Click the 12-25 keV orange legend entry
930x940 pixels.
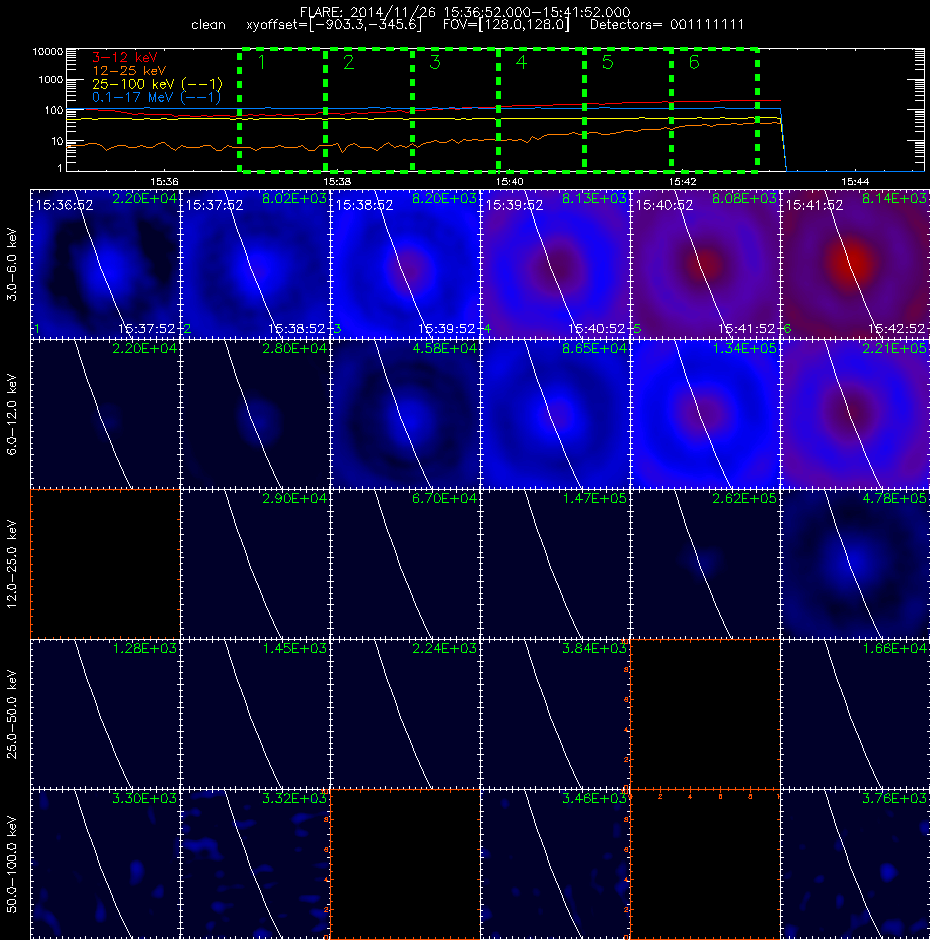click(129, 71)
